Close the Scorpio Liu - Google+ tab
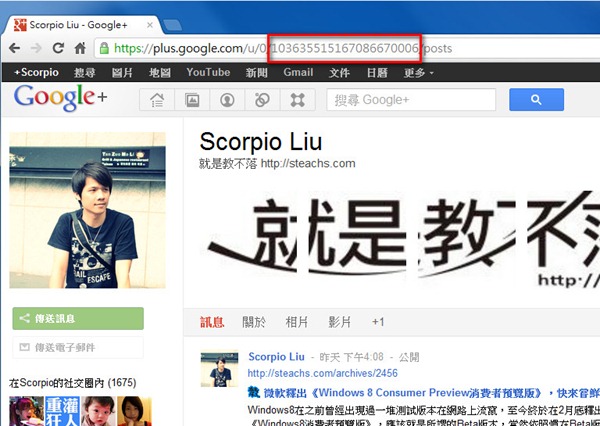Image resolution: width=600 pixels, height=426 pixels. click(150, 25)
